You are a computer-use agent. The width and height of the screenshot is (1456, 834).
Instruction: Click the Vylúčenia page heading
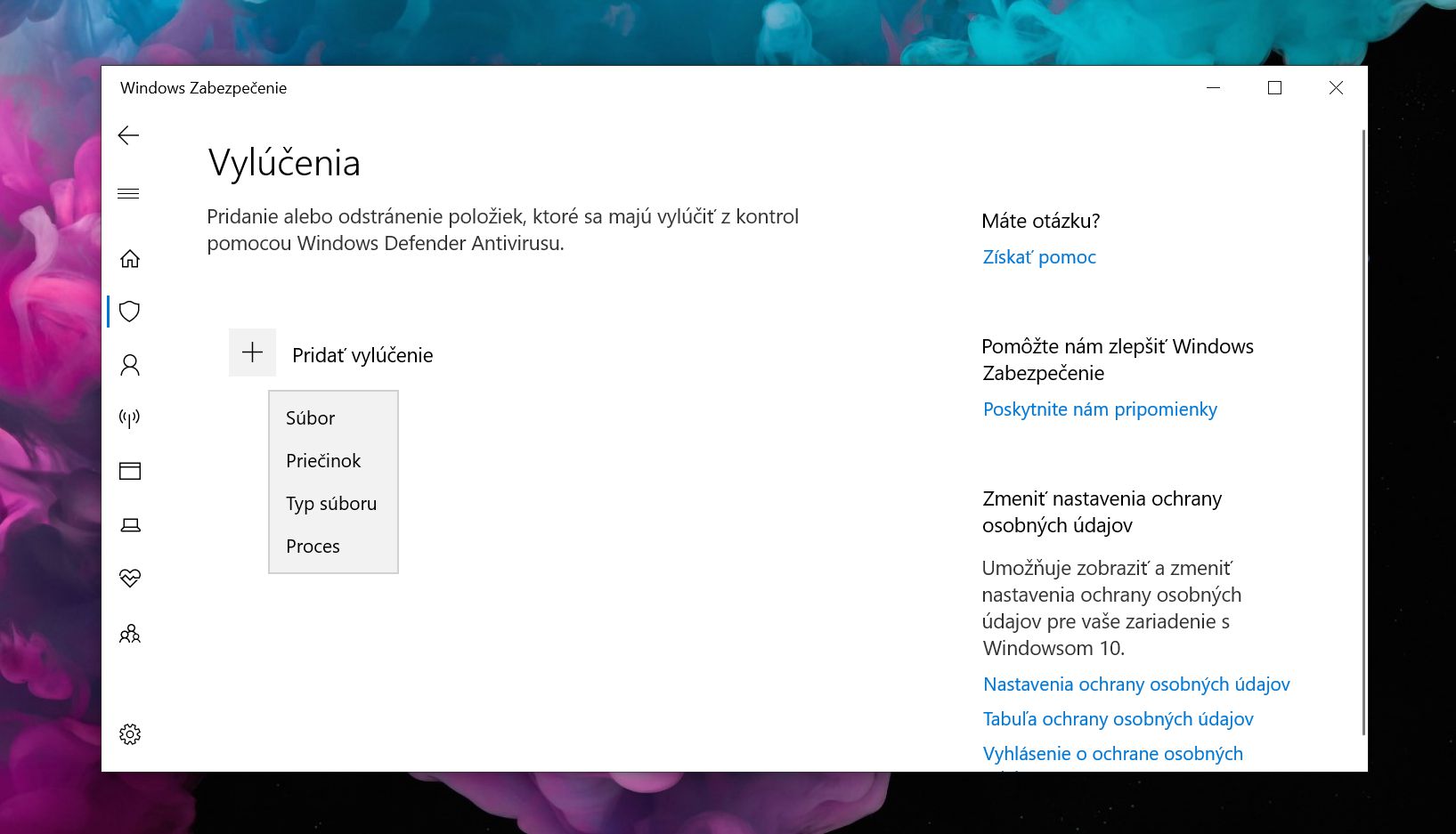tap(284, 164)
